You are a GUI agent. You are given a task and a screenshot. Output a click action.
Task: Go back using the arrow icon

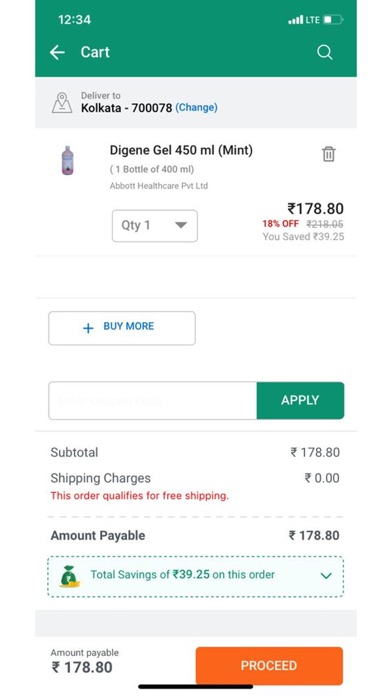[57, 52]
